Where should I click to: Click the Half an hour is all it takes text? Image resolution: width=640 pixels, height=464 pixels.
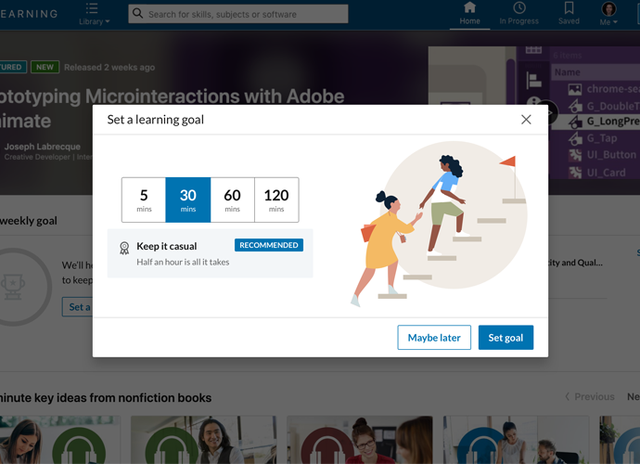pos(183,262)
